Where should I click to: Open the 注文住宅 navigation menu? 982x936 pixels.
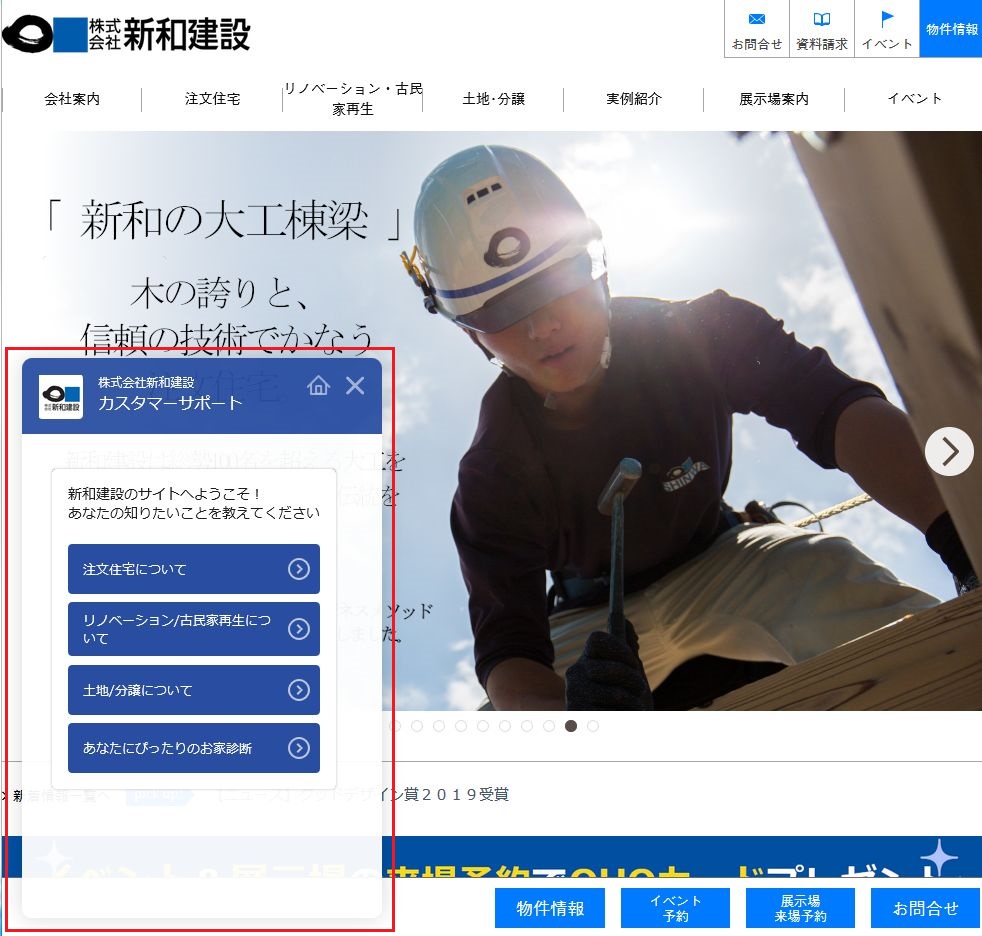(212, 99)
